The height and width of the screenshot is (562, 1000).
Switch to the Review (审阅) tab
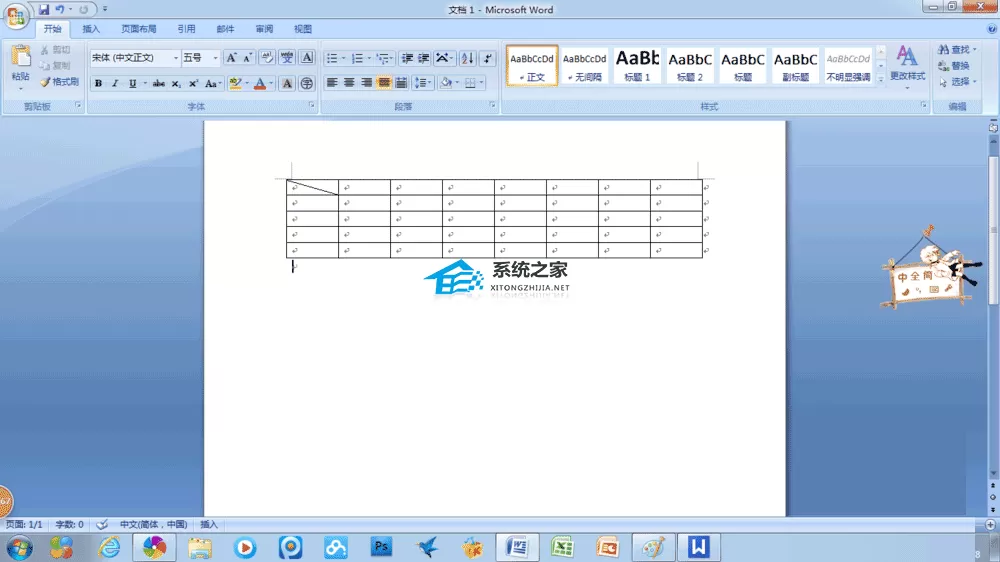coord(264,29)
